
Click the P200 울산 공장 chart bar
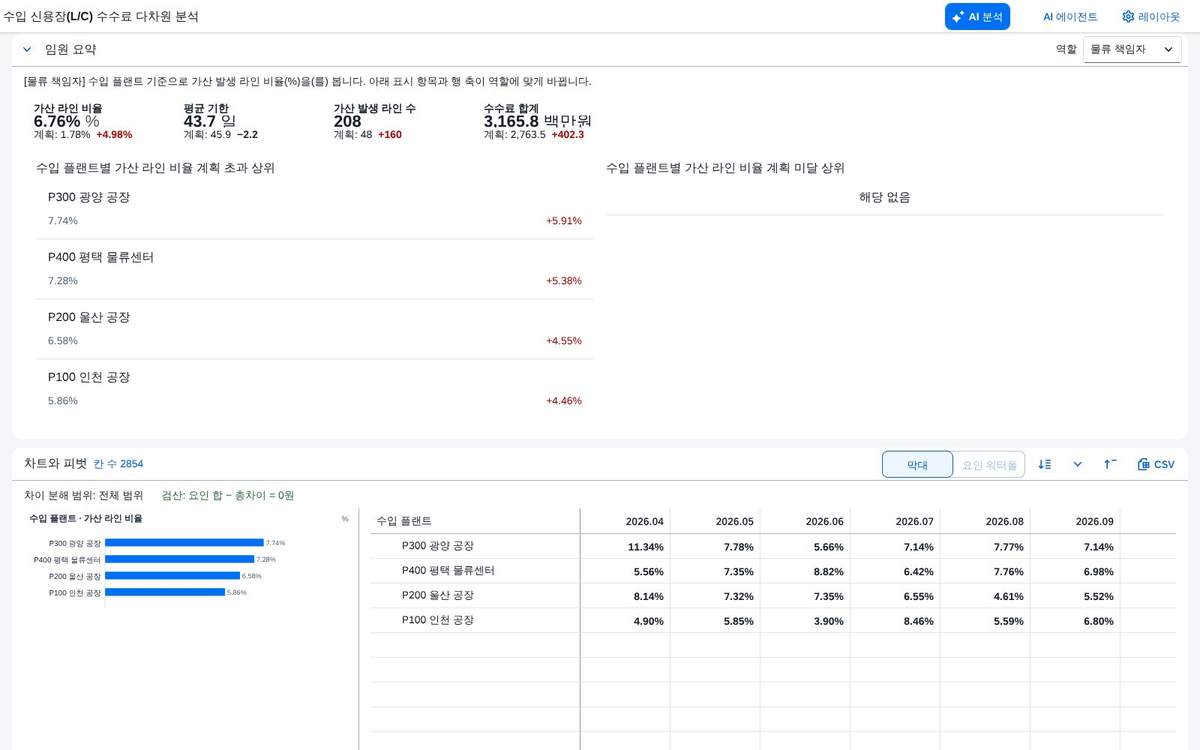[172, 576]
